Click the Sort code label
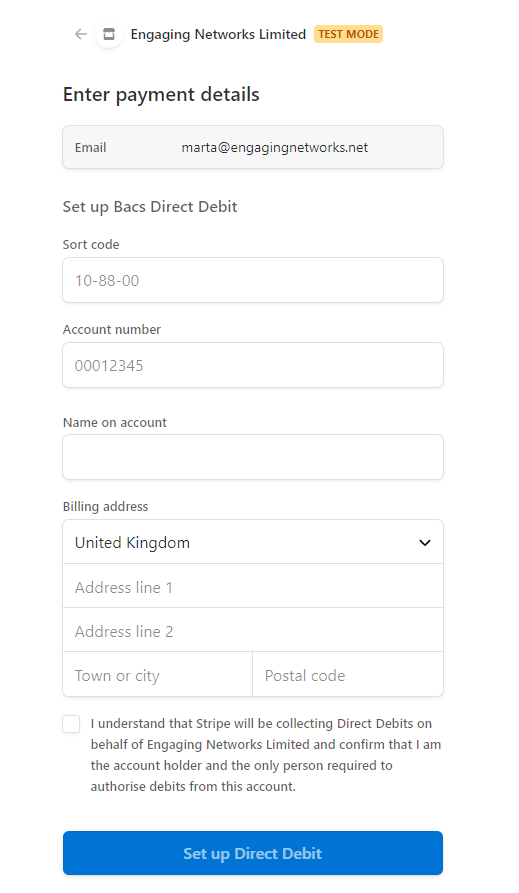519x893 pixels. 91,245
